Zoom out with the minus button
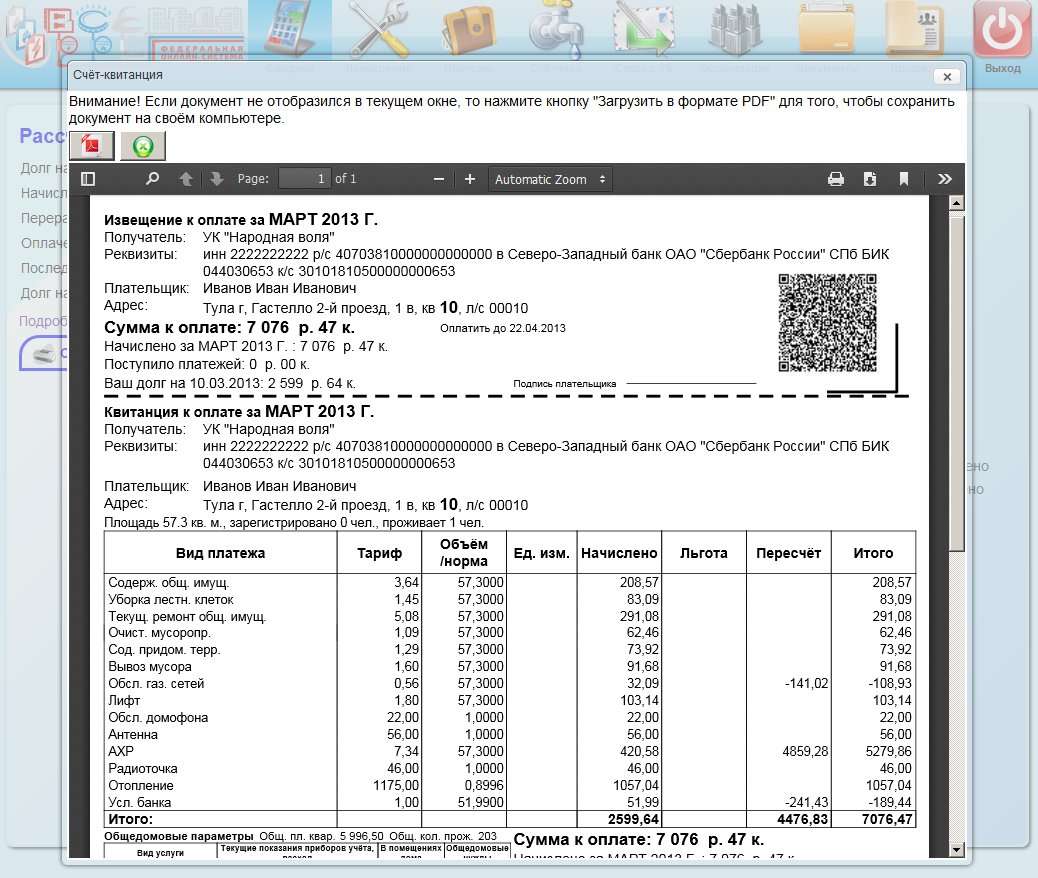Image resolution: width=1038 pixels, height=878 pixels. 439,179
